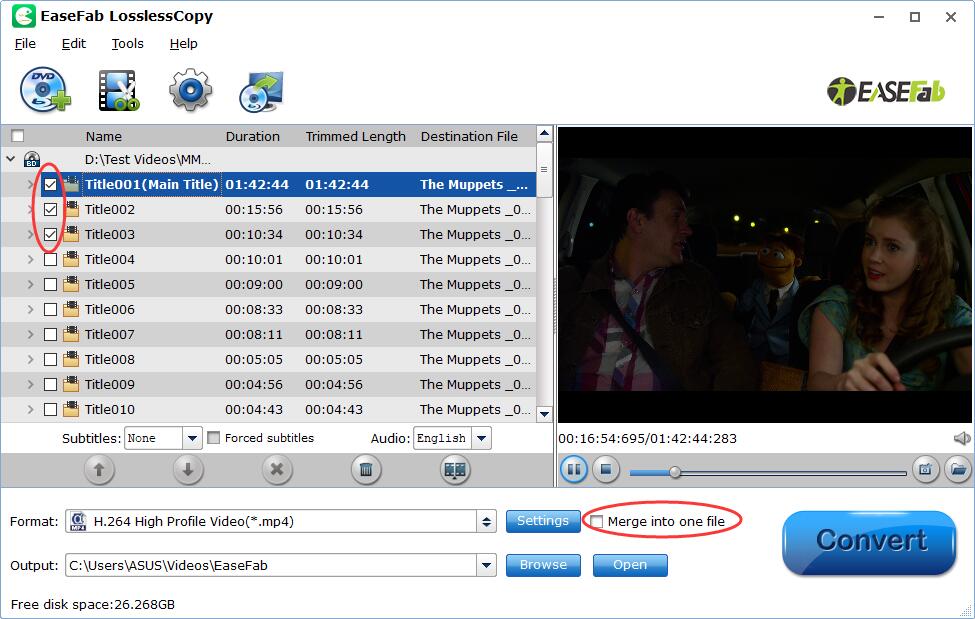Open the snapshot folder icon

pyautogui.click(x=958, y=469)
